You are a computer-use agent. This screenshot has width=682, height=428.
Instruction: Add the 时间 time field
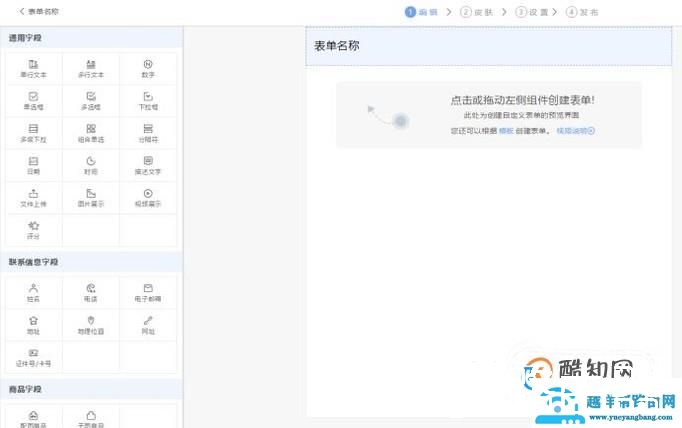[x=90, y=165]
